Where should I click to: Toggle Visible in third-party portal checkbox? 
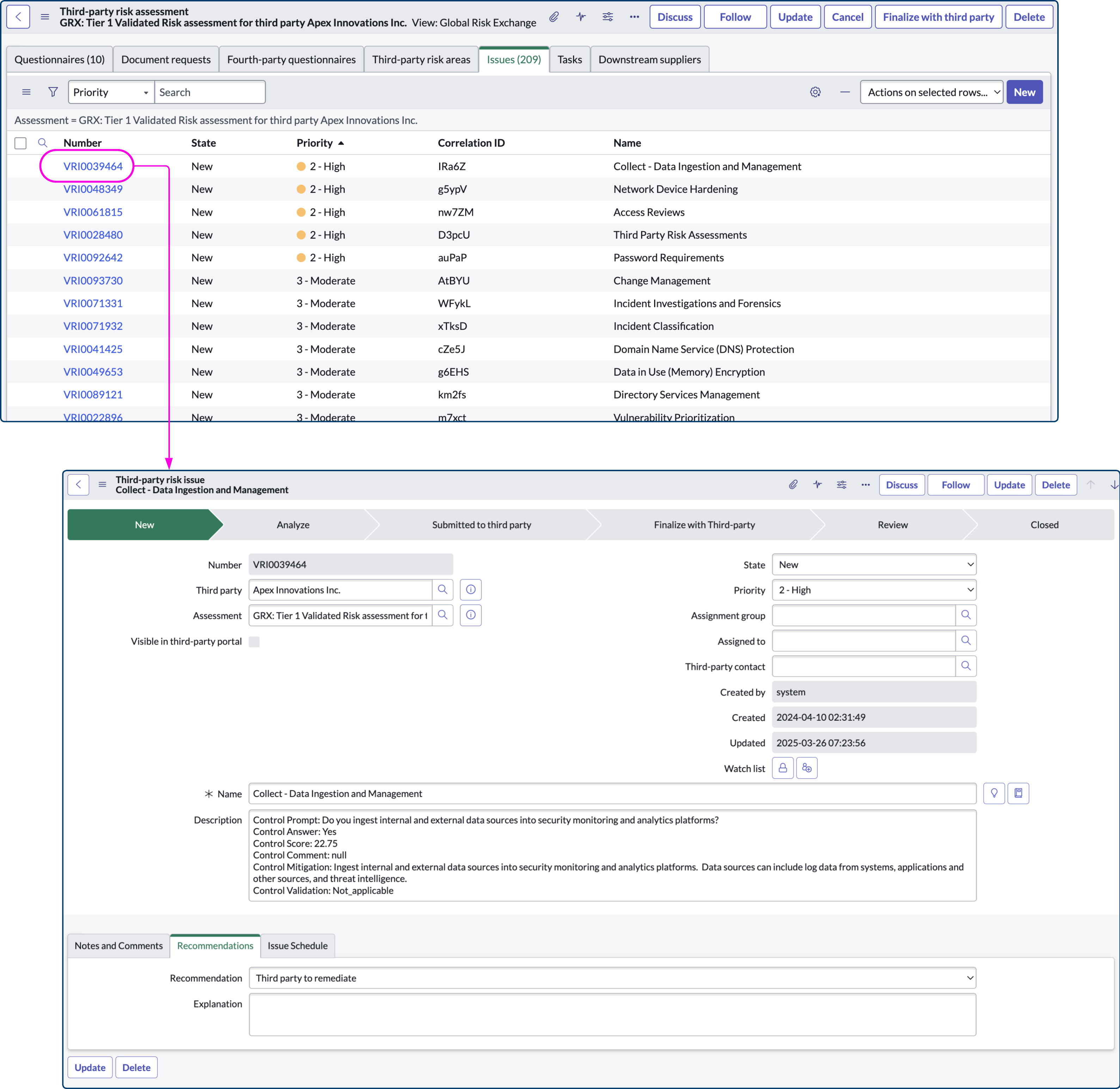click(254, 641)
